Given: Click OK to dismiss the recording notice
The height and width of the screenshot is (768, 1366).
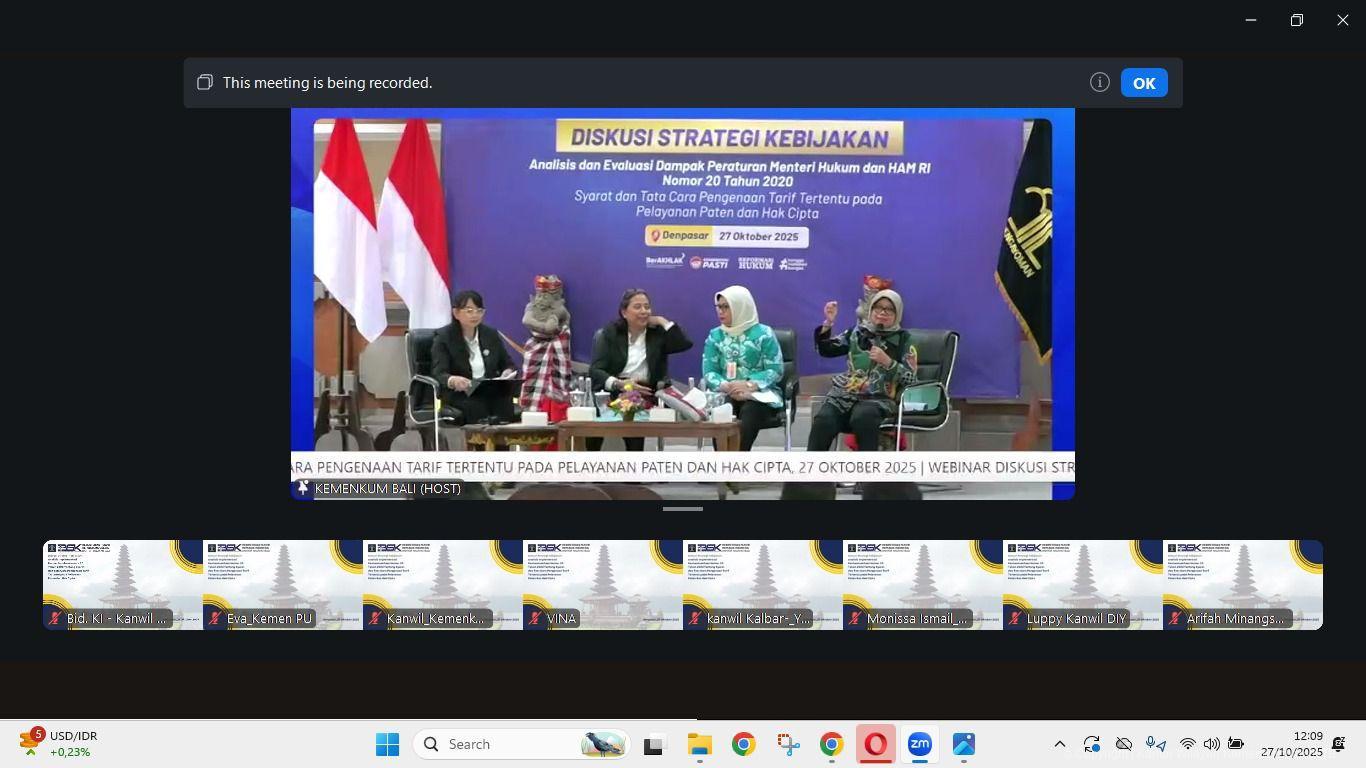Looking at the screenshot, I should [x=1144, y=83].
